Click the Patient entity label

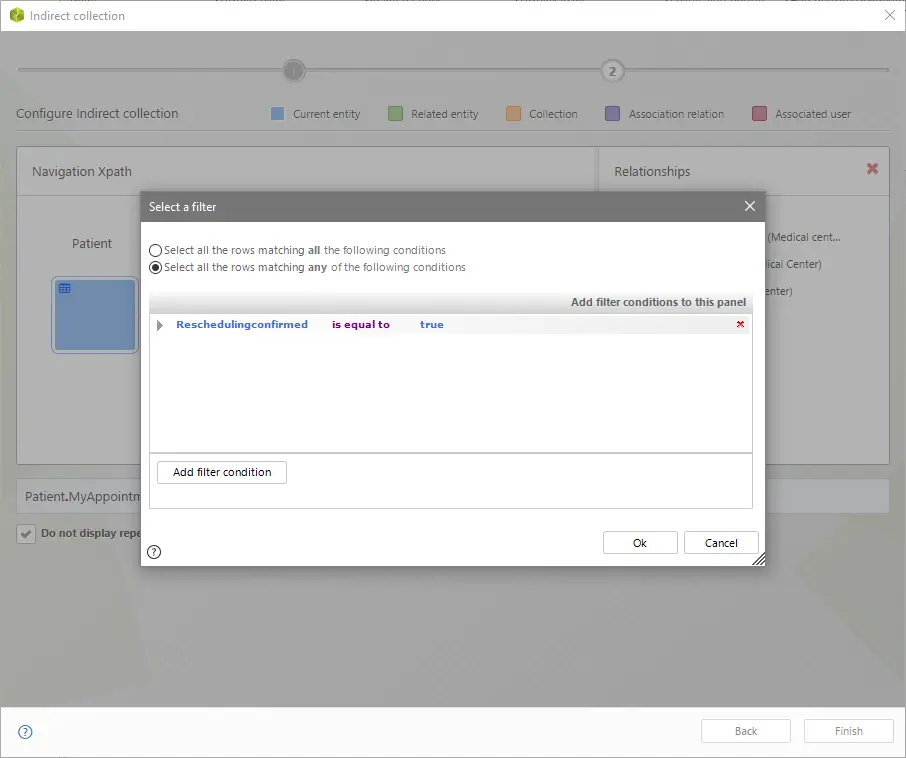click(x=92, y=244)
